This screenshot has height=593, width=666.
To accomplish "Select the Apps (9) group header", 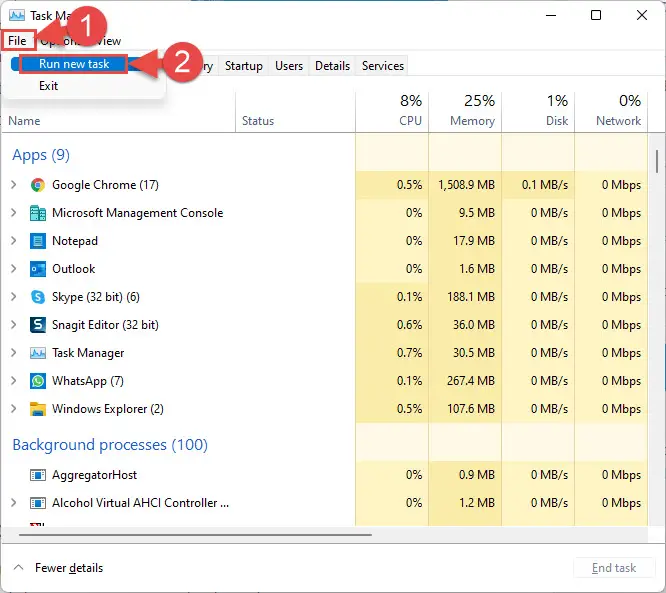I will click(41, 155).
